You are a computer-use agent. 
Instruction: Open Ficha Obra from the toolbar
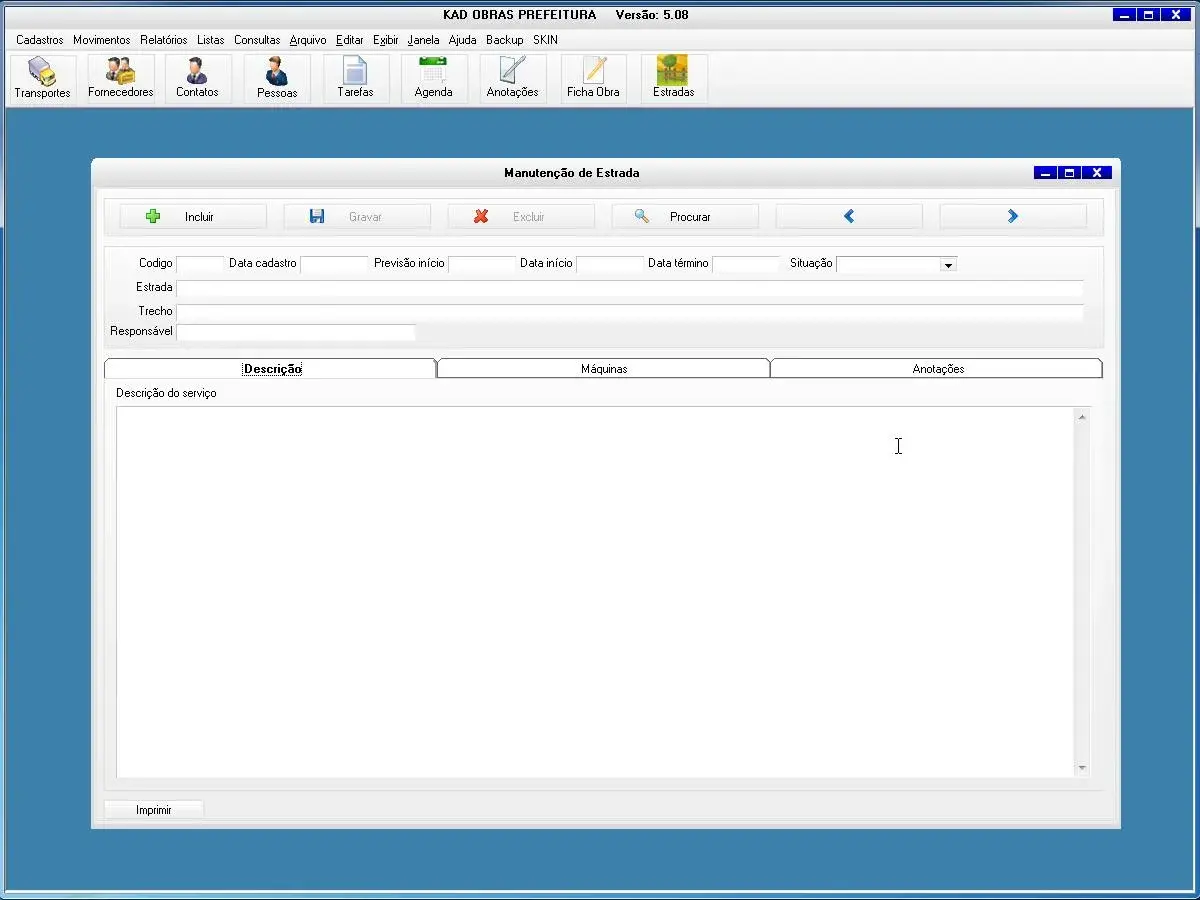coord(594,79)
